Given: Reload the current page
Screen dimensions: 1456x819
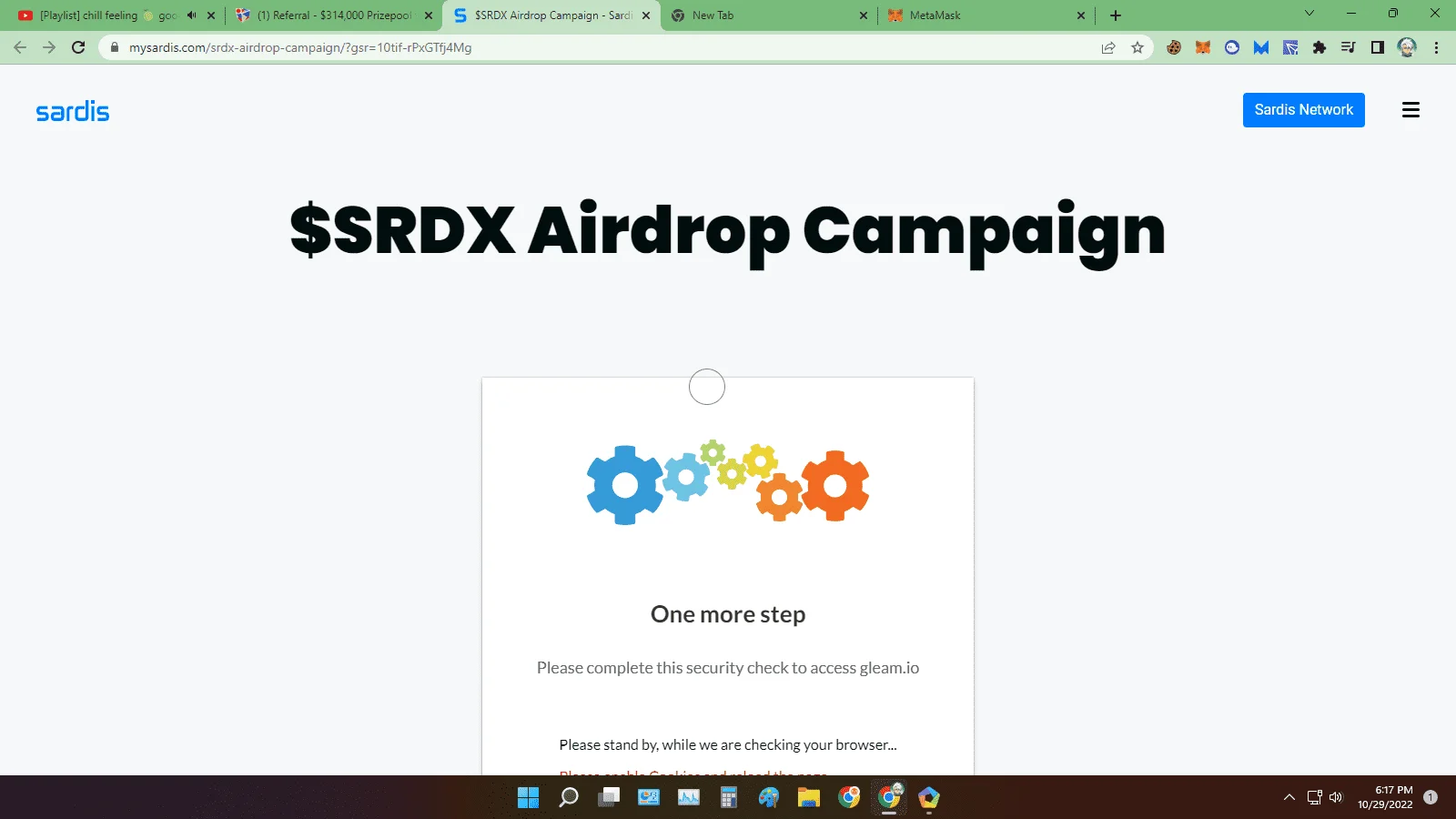Looking at the screenshot, I should coord(78,47).
